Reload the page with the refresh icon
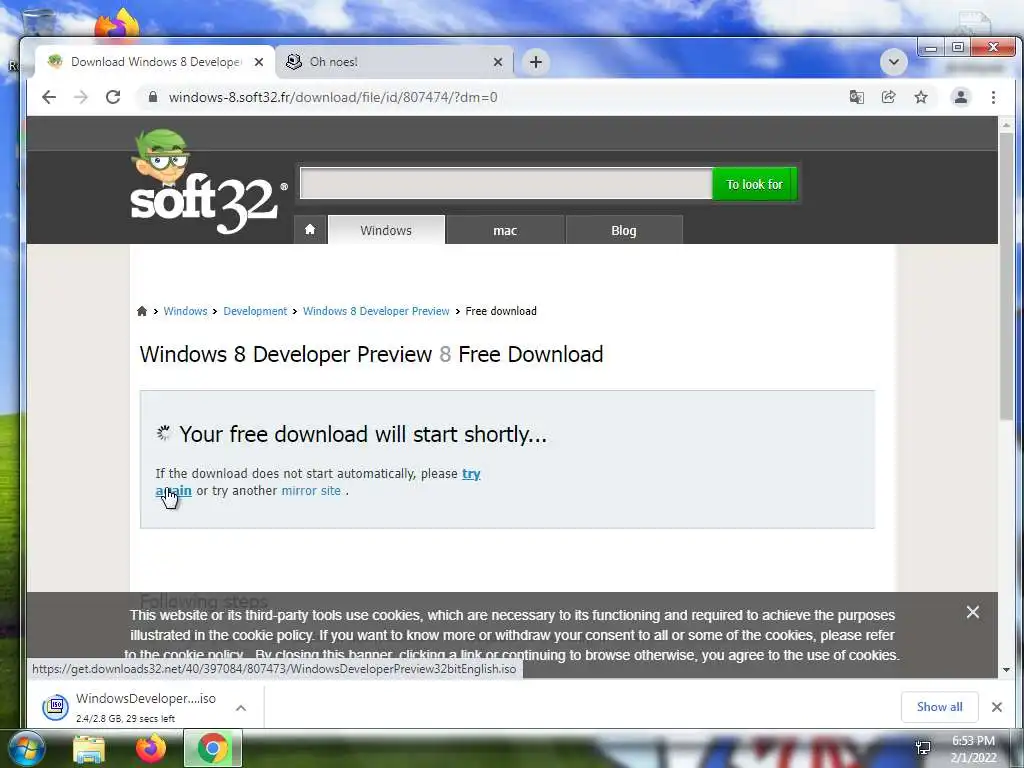Viewport: 1024px width, 768px height. pos(113,97)
